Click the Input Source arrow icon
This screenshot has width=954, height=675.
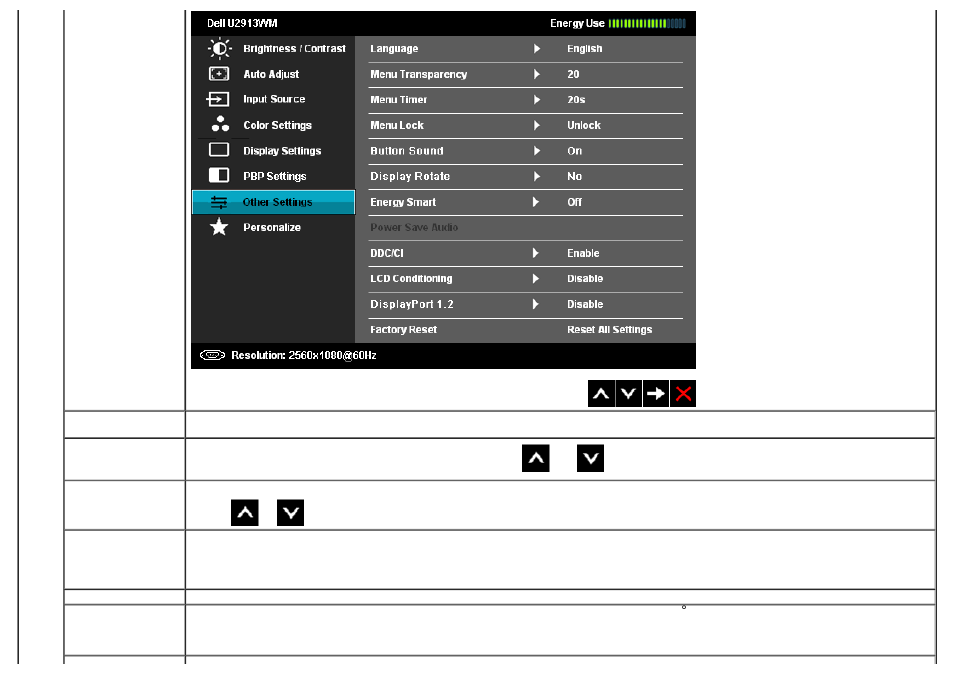coord(218,99)
